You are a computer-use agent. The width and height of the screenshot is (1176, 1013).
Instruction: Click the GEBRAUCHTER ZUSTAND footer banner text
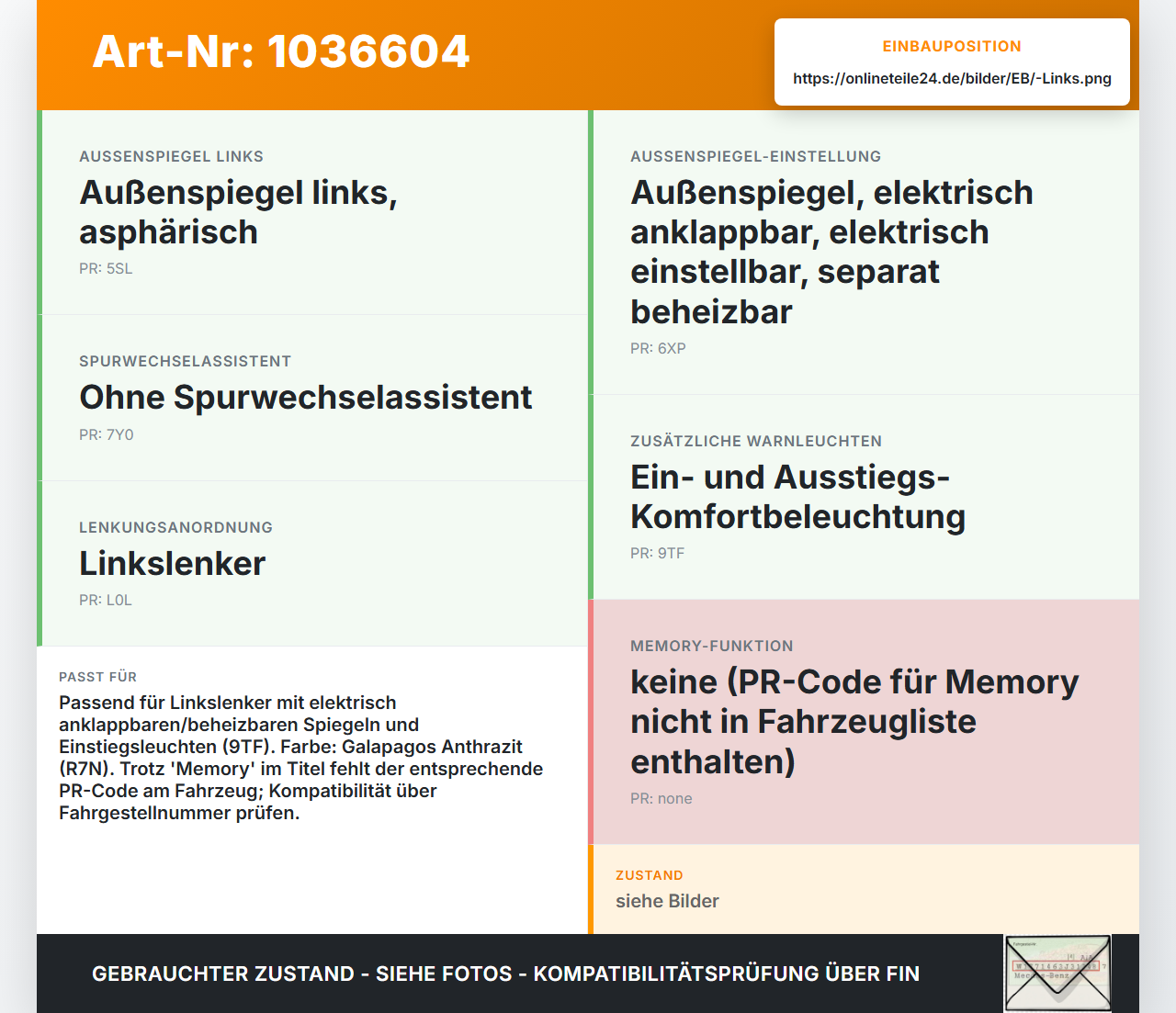(x=505, y=974)
